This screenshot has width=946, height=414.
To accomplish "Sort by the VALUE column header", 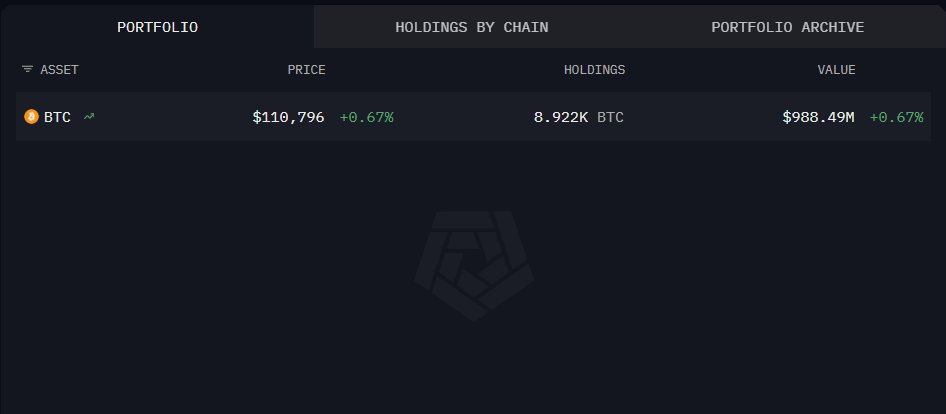I will tap(836, 70).
